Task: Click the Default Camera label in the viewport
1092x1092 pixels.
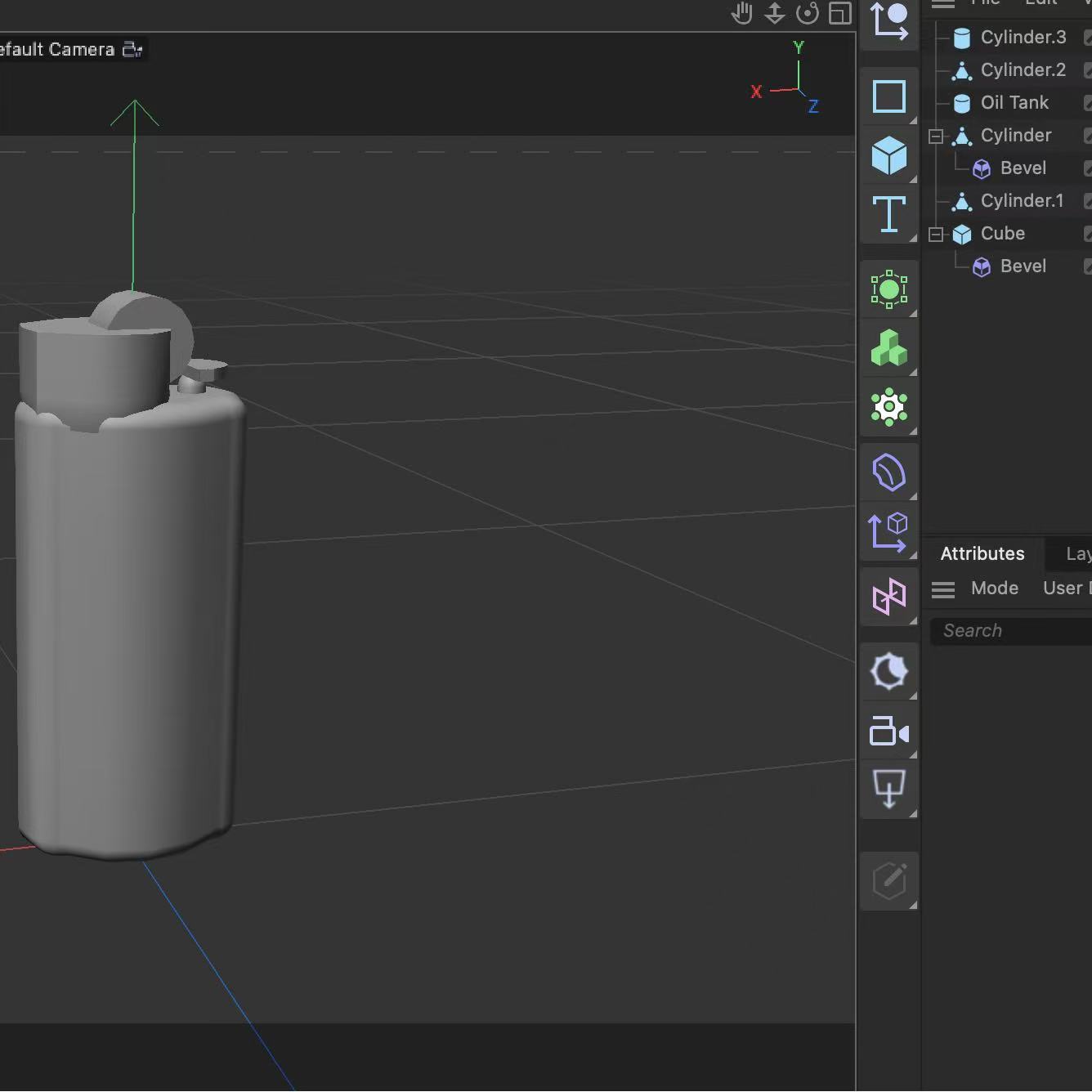Action: click(57, 49)
